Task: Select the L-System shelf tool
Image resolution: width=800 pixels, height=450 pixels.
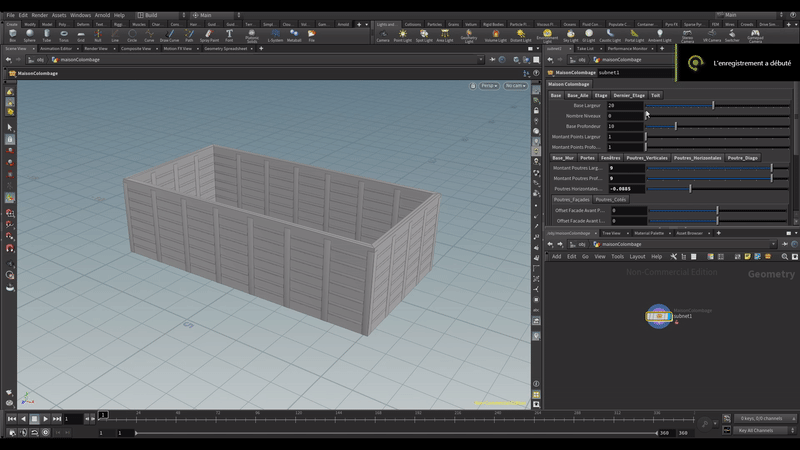Action: [275, 35]
